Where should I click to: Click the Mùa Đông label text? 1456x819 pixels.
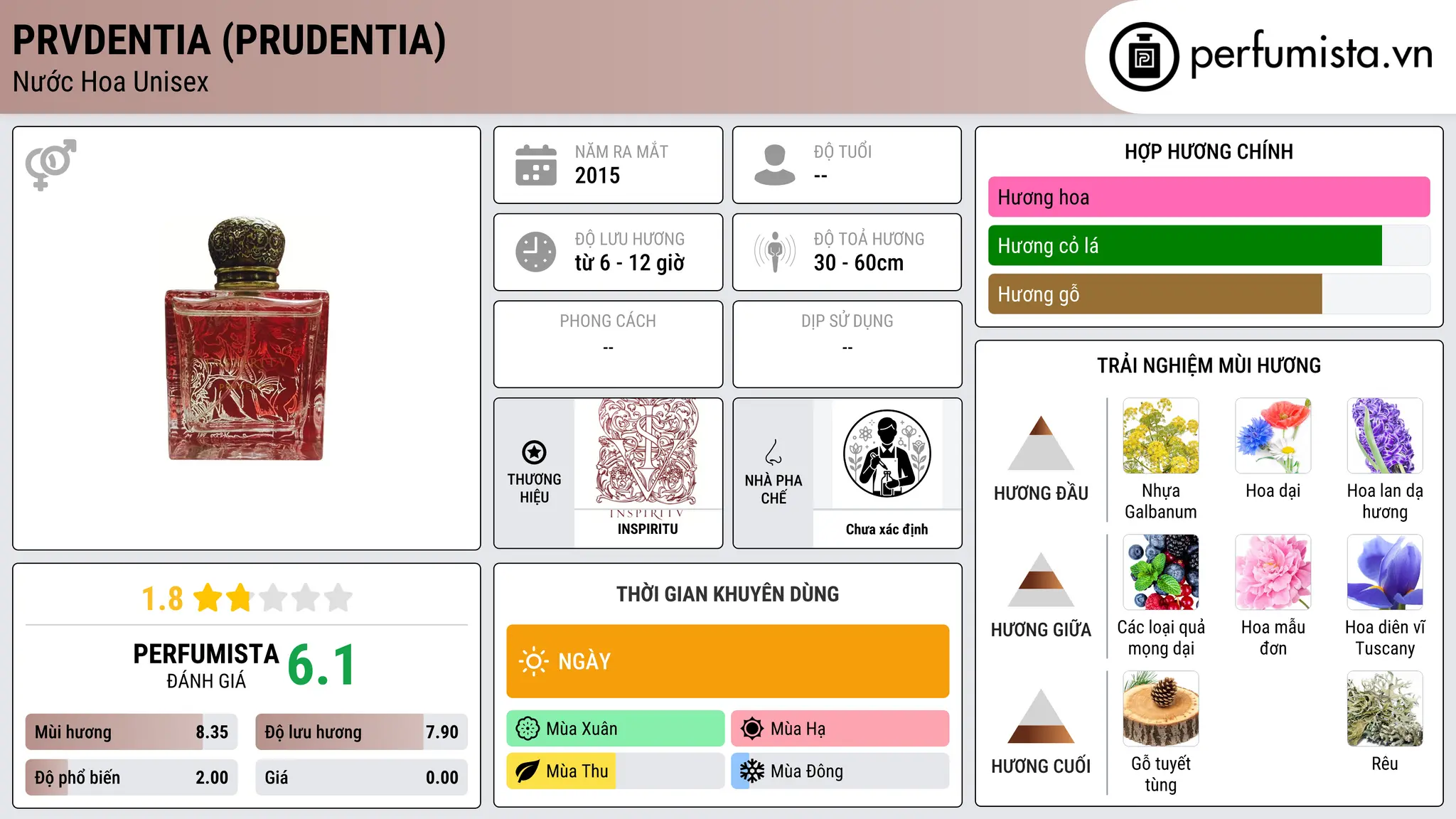[807, 771]
